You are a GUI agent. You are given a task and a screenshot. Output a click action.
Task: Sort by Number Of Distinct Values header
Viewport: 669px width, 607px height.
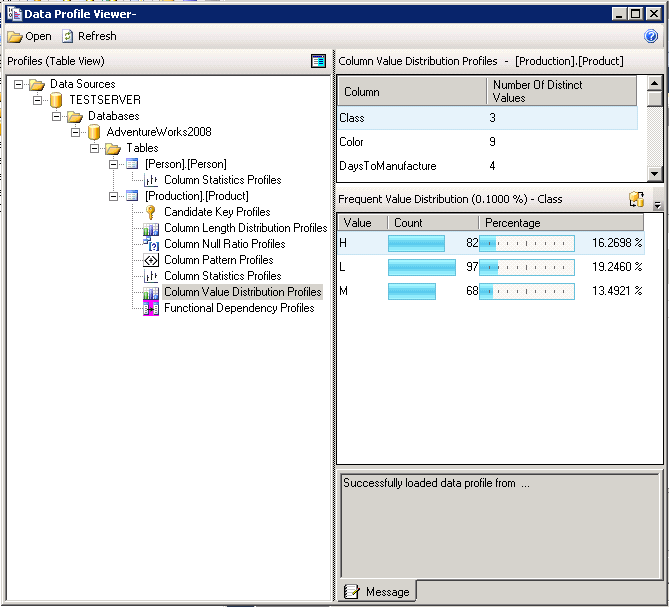pos(562,91)
